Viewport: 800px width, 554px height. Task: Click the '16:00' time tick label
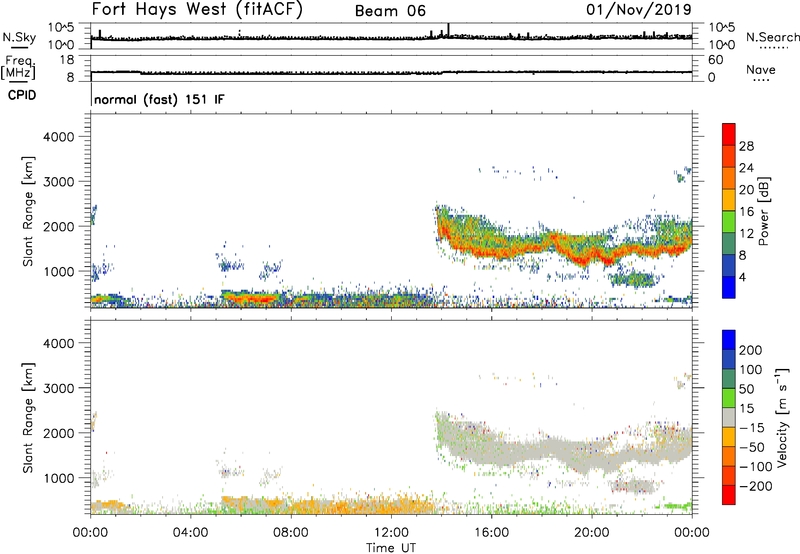pos(491,533)
